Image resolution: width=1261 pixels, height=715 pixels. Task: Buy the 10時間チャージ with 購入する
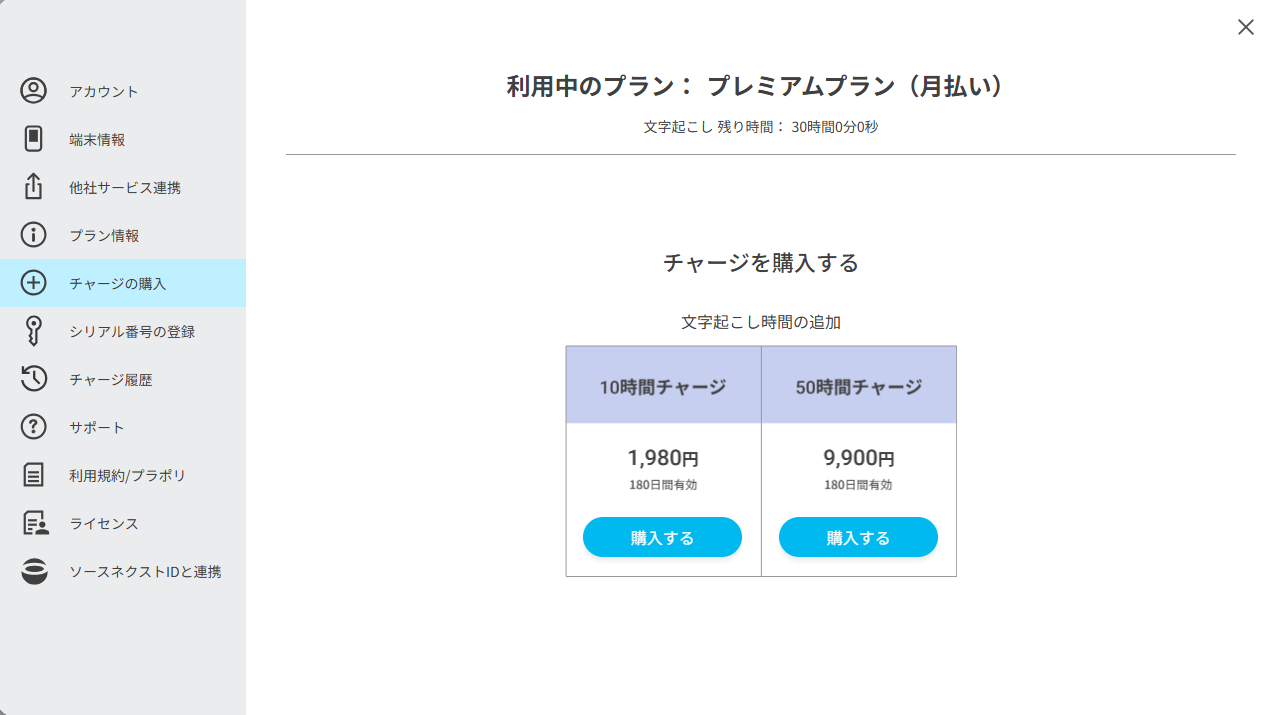click(662, 537)
